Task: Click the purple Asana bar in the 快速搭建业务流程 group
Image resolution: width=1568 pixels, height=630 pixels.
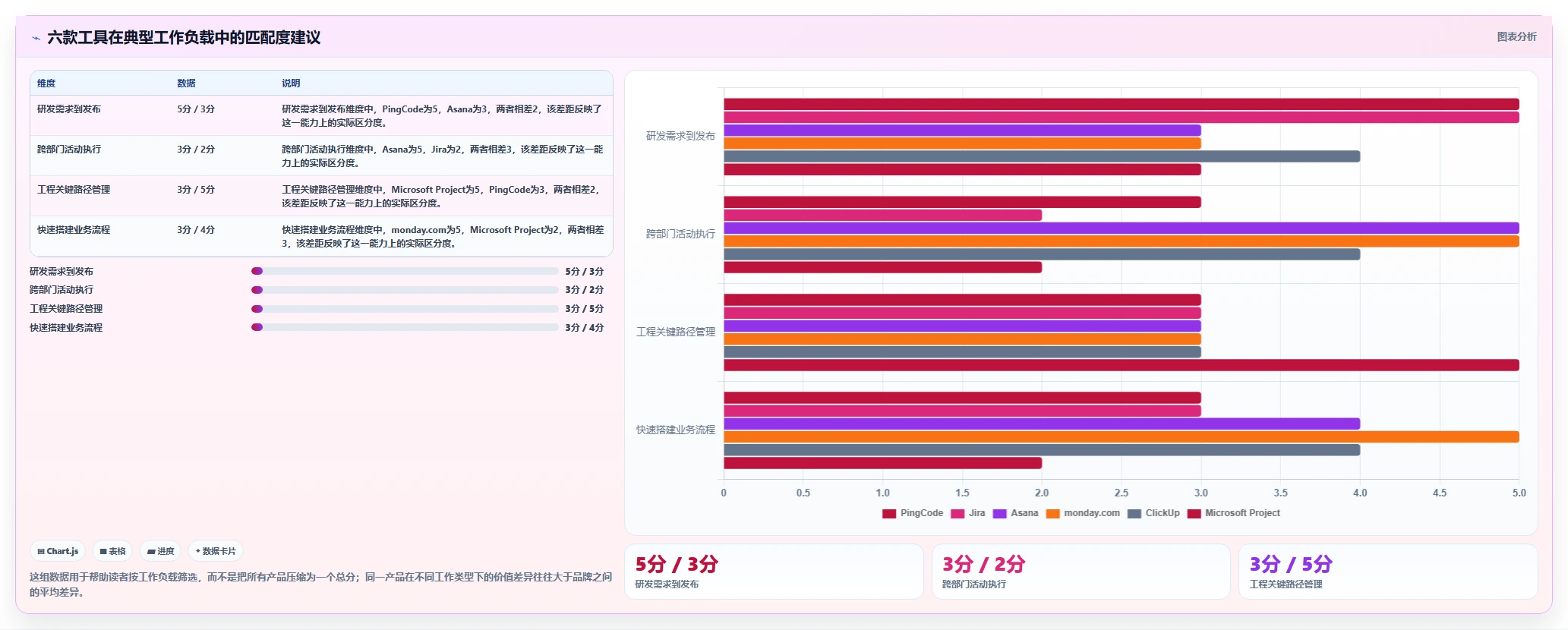Action: pos(1042,424)
